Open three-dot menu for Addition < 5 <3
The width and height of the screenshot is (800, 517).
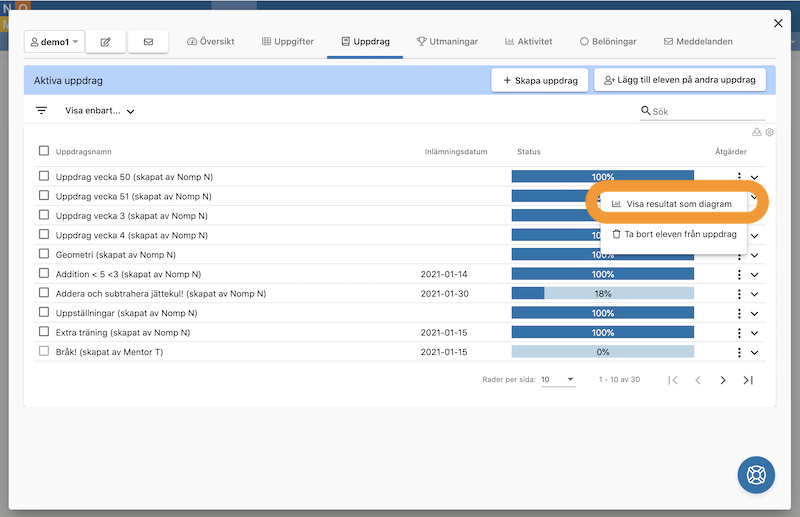(739, 275)
